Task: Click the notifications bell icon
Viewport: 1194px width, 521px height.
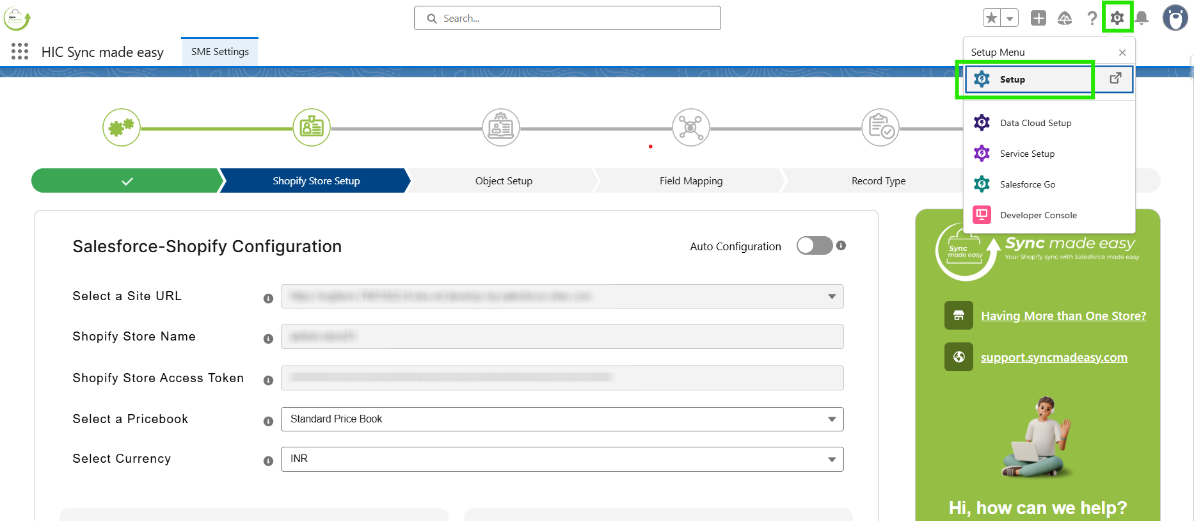Action: 1141,18
